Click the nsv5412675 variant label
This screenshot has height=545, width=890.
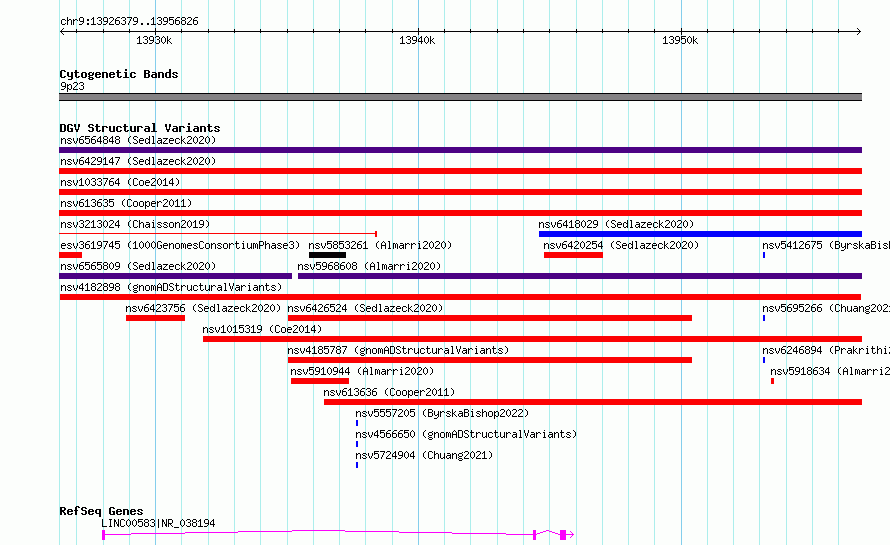[x=826, y=245]
